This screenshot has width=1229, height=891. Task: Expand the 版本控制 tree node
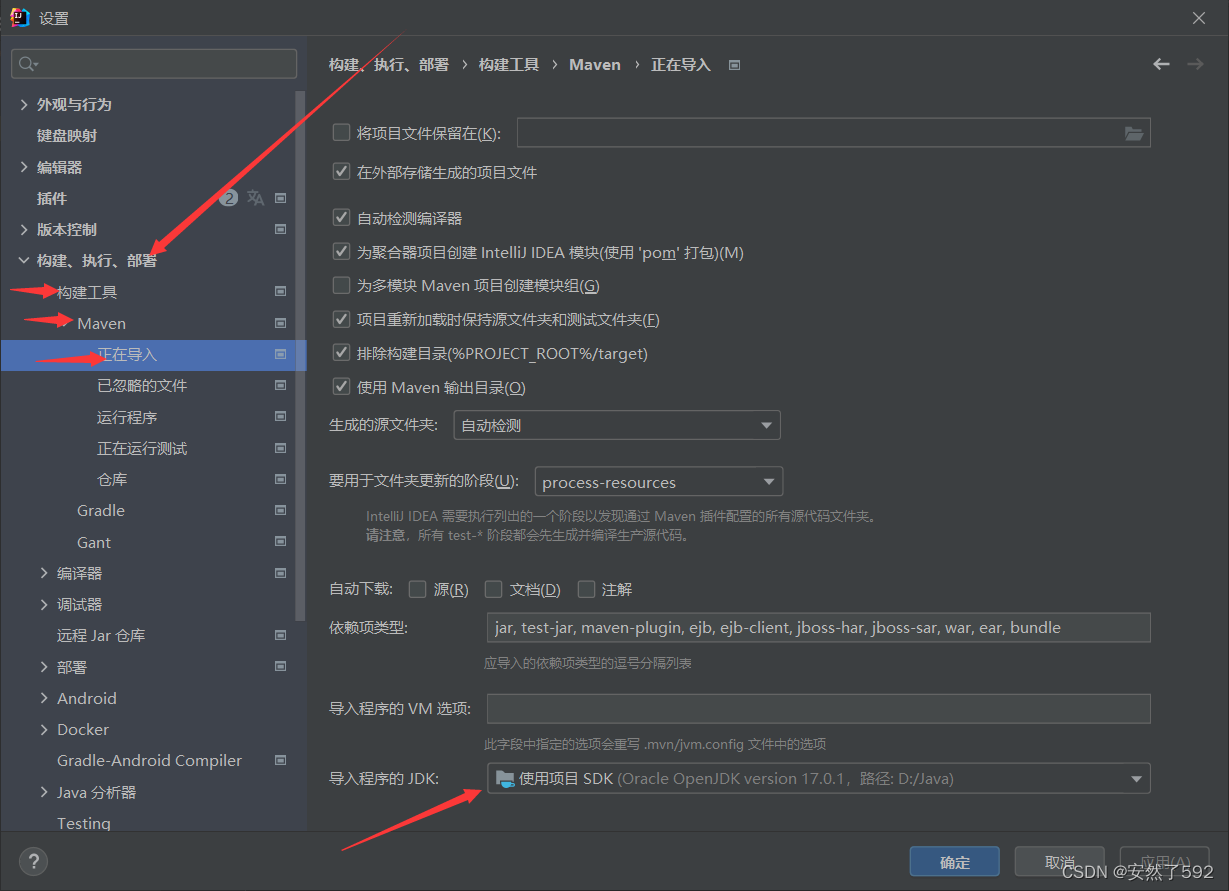(x=24, y=229)
